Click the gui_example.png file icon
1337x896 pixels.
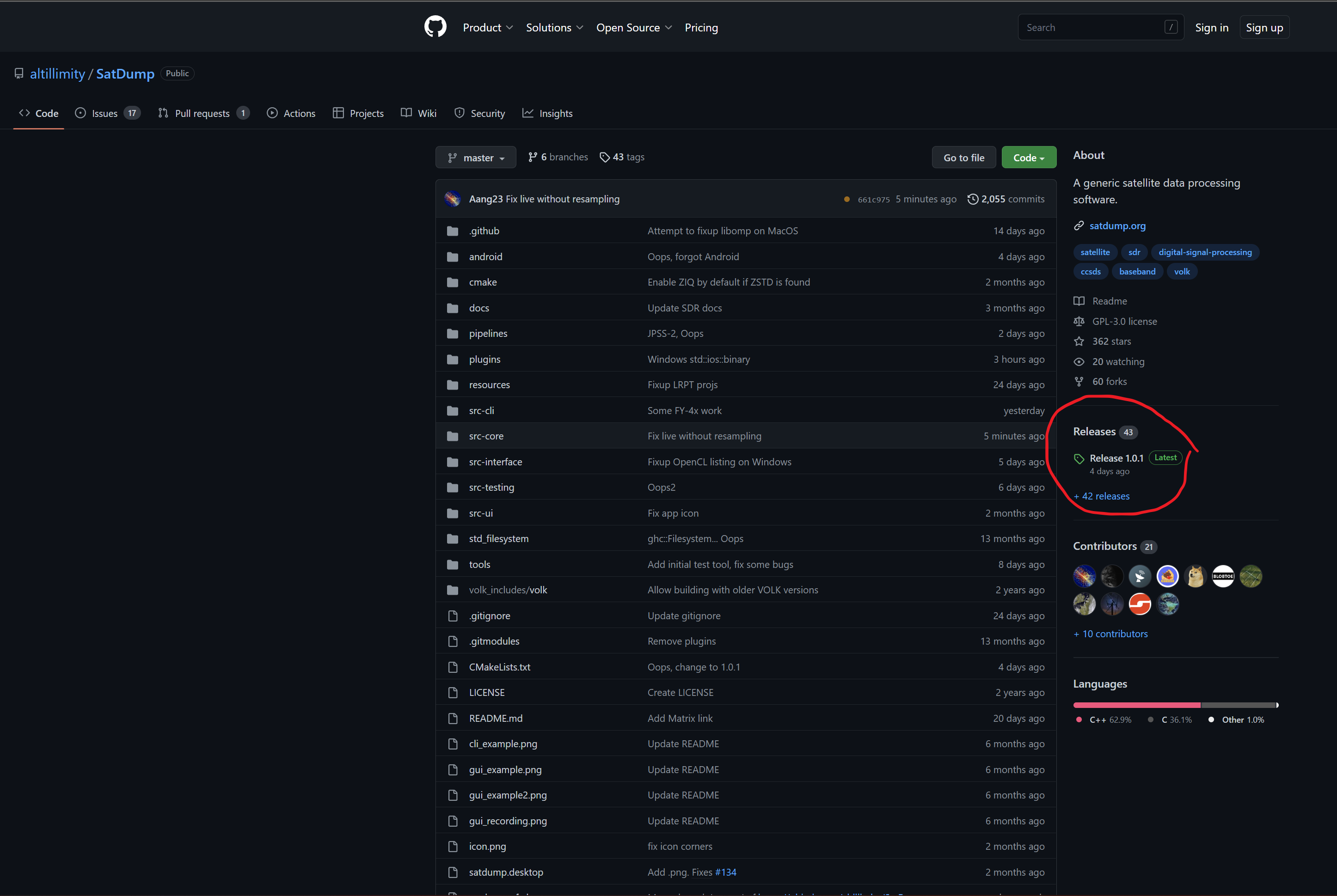(x=452, y=770)
